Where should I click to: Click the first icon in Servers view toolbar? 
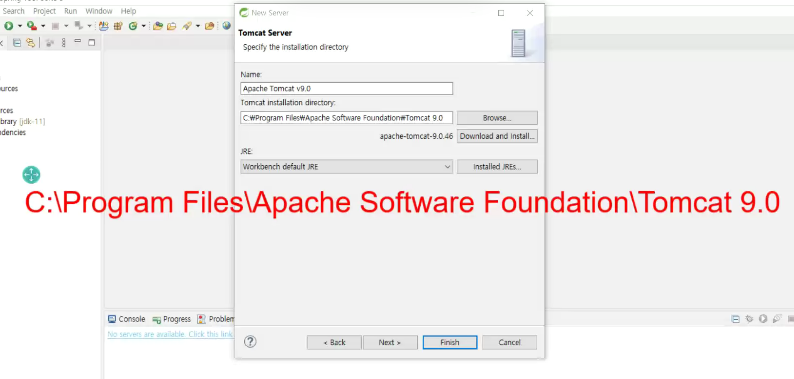[736, 319]
